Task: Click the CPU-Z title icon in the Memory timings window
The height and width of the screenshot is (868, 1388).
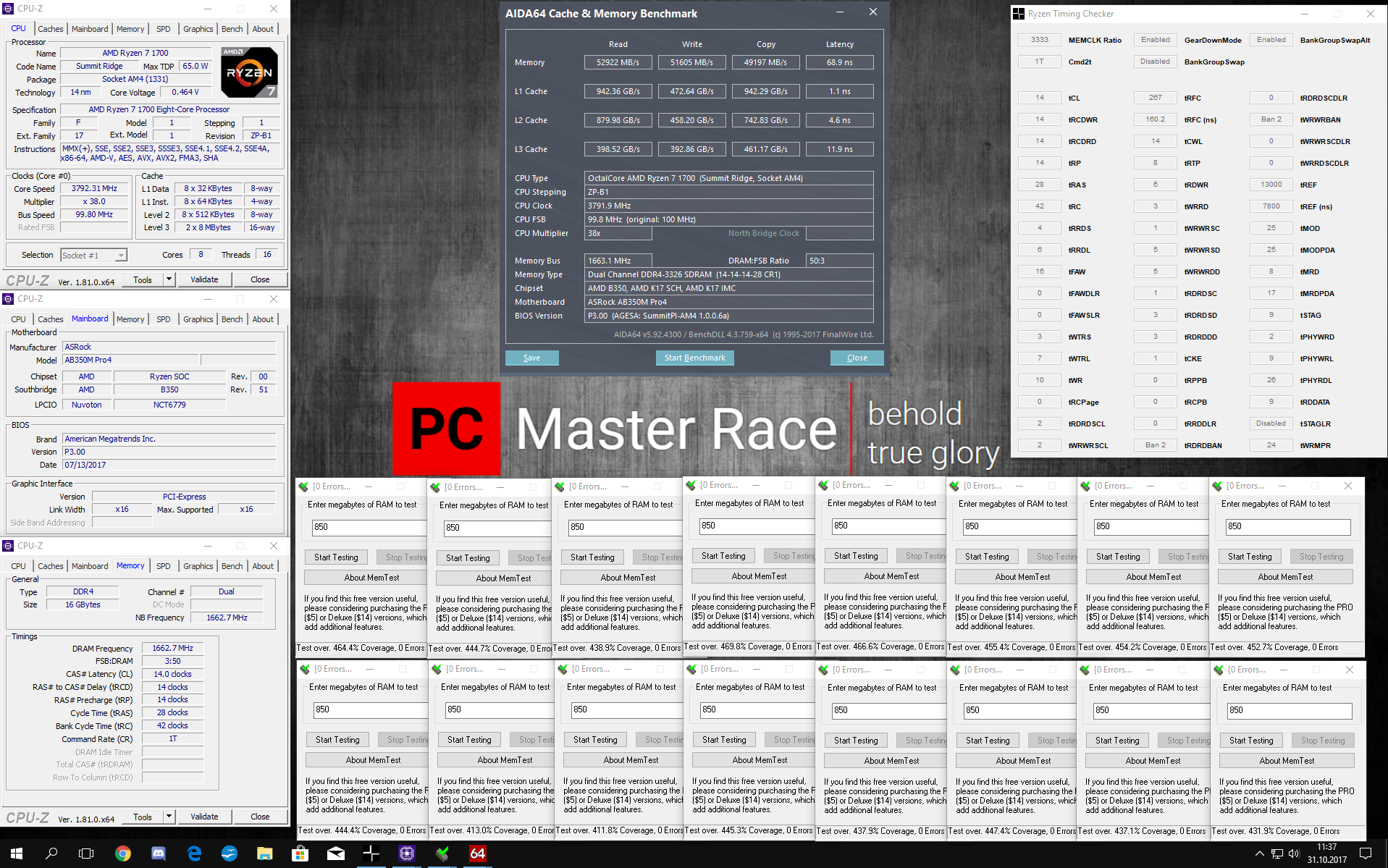Action: 8,546
